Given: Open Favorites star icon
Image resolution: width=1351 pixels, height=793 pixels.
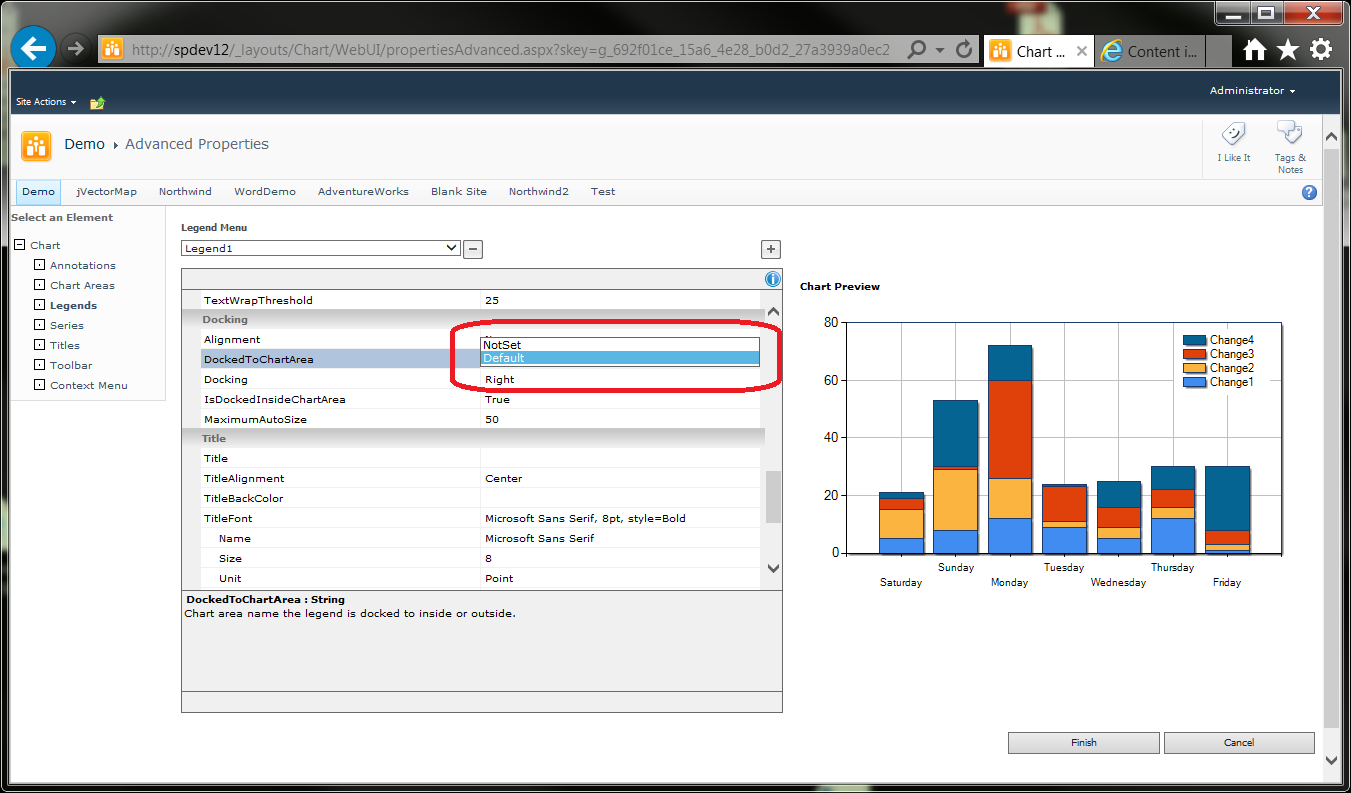Looking at the screenshot, I should (x=1288, y=49).
